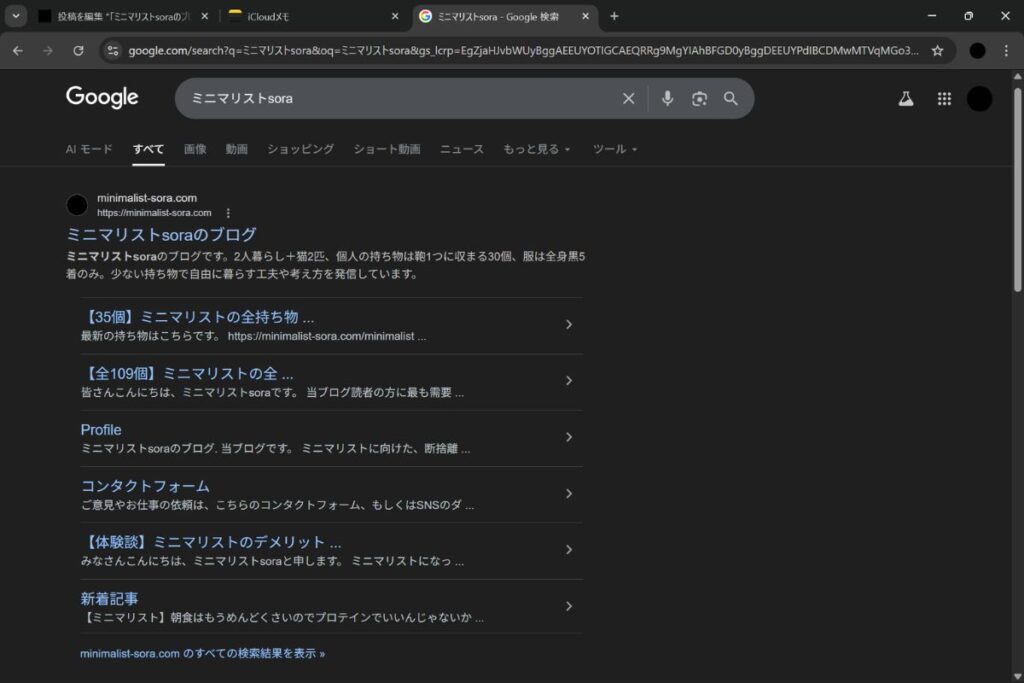Bookmark this page with star icon
1024x683 pixels.
click(937, 50)
